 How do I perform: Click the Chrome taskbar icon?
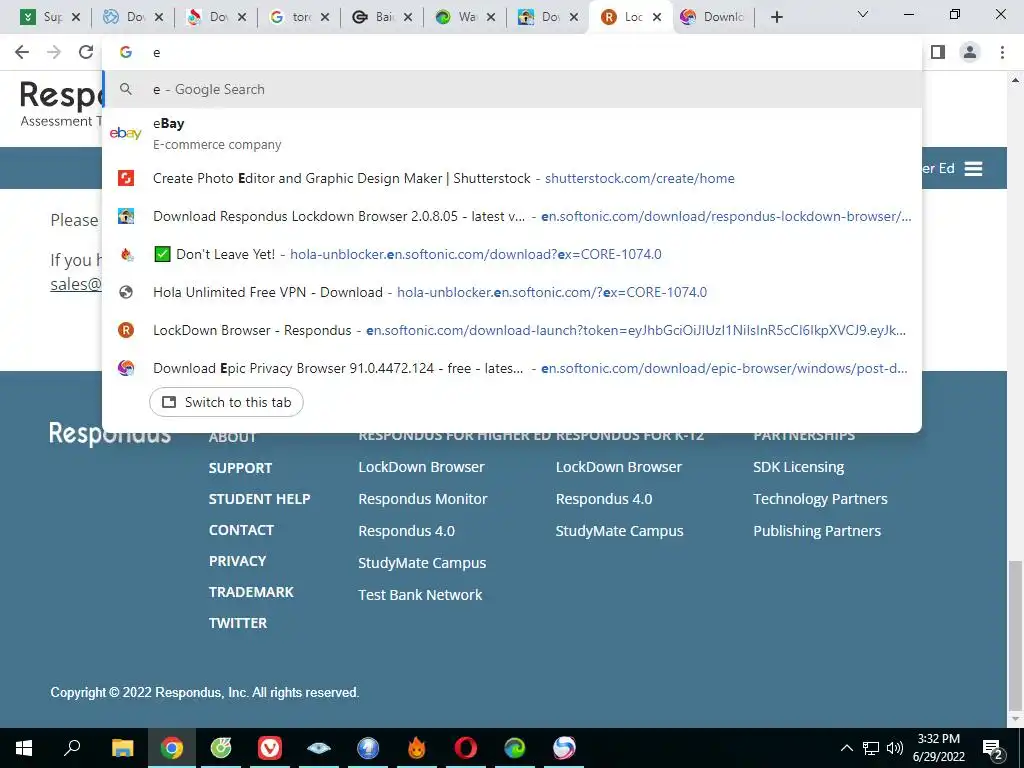point(172,748)
